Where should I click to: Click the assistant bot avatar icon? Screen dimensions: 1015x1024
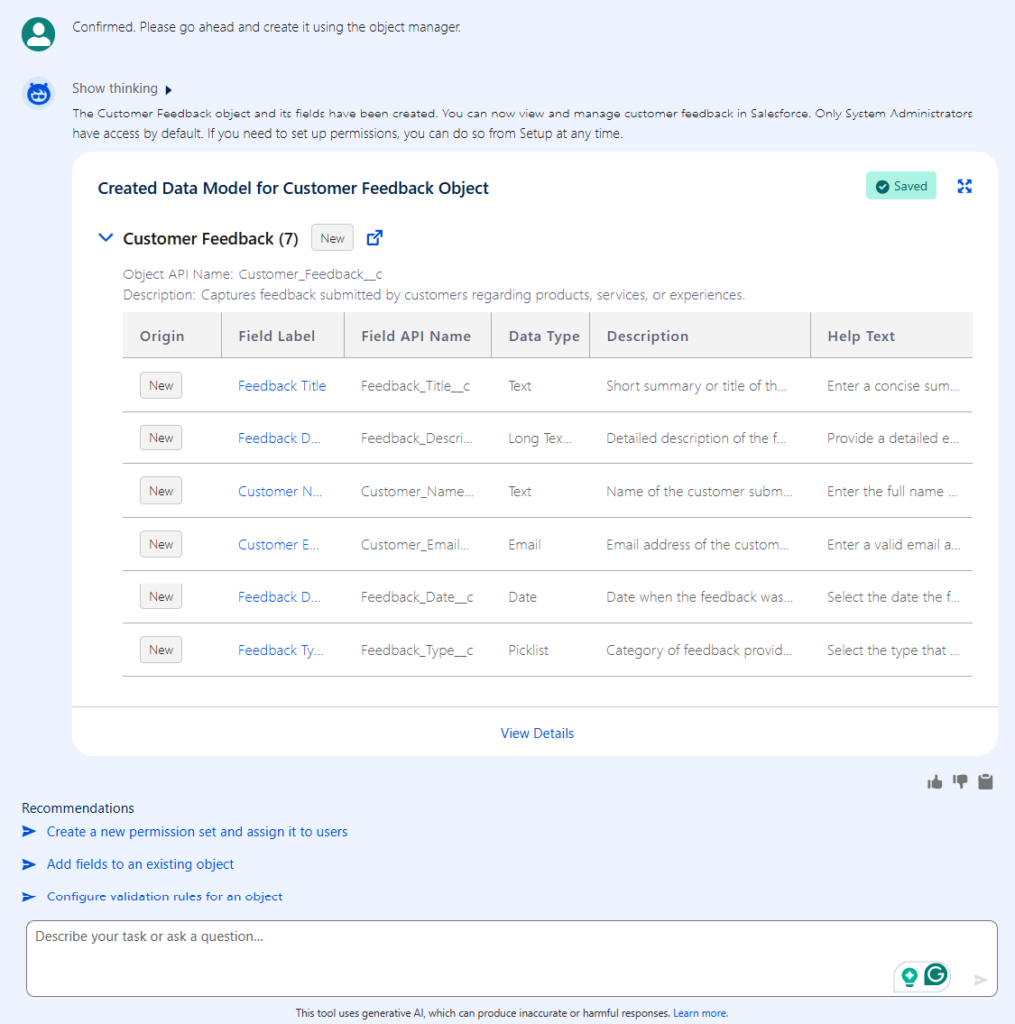pyautogui.click(x=38, y=93)
